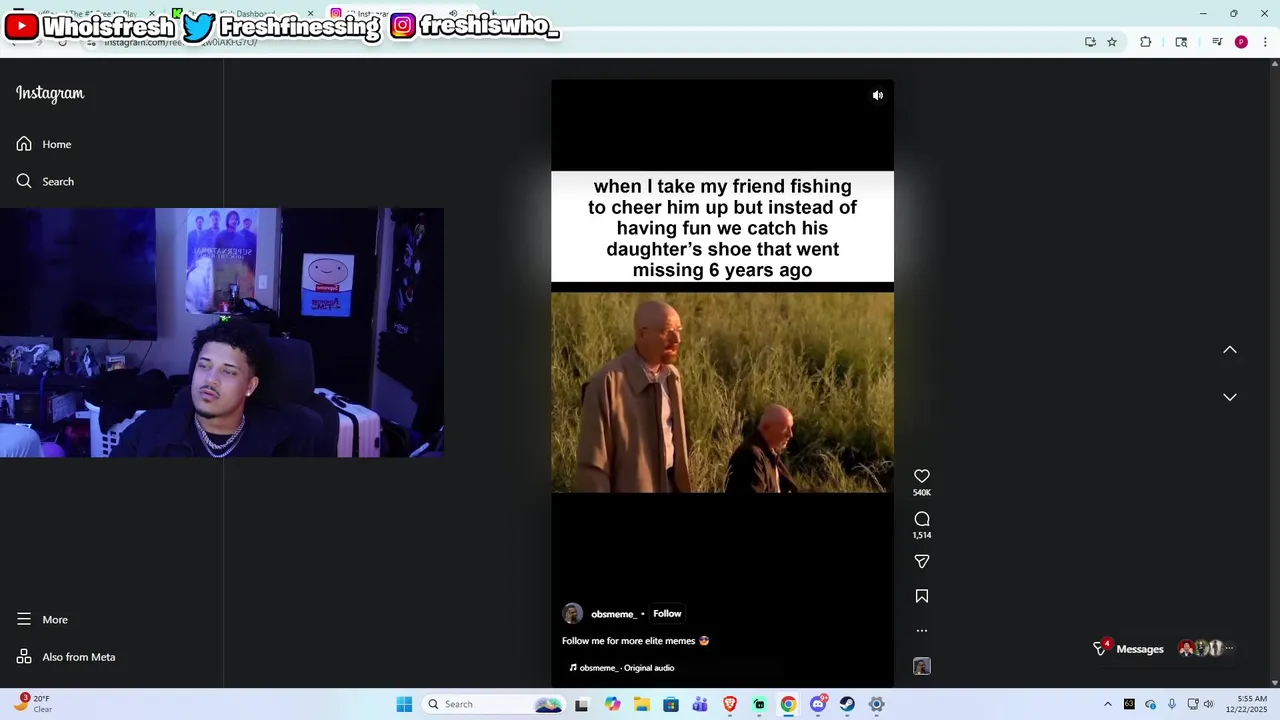
Task: Show hidden system tray icons
Action: tap(1107, 704)
